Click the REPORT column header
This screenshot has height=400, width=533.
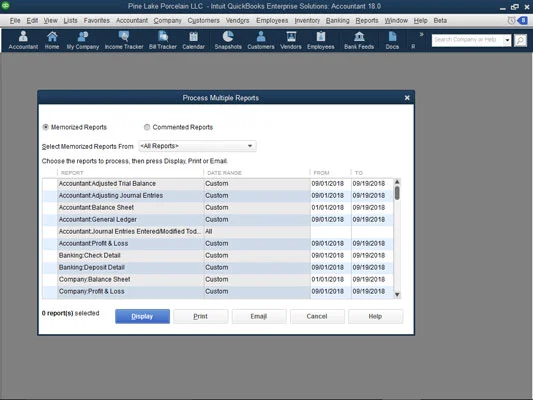pyautogui.click(x=72, y=173)
